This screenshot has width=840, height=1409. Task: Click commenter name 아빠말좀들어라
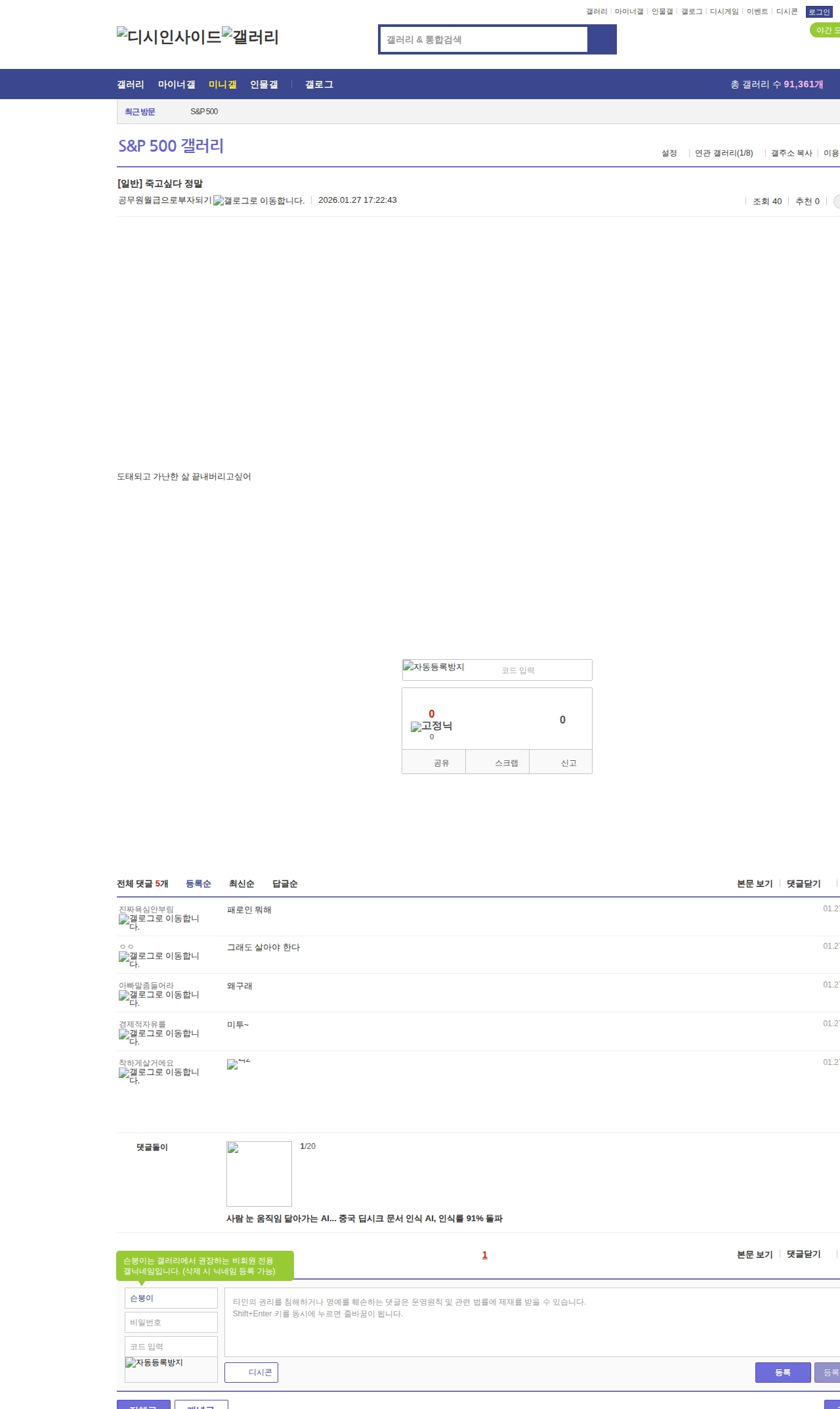pyautogui.click(x=146, y=986)
